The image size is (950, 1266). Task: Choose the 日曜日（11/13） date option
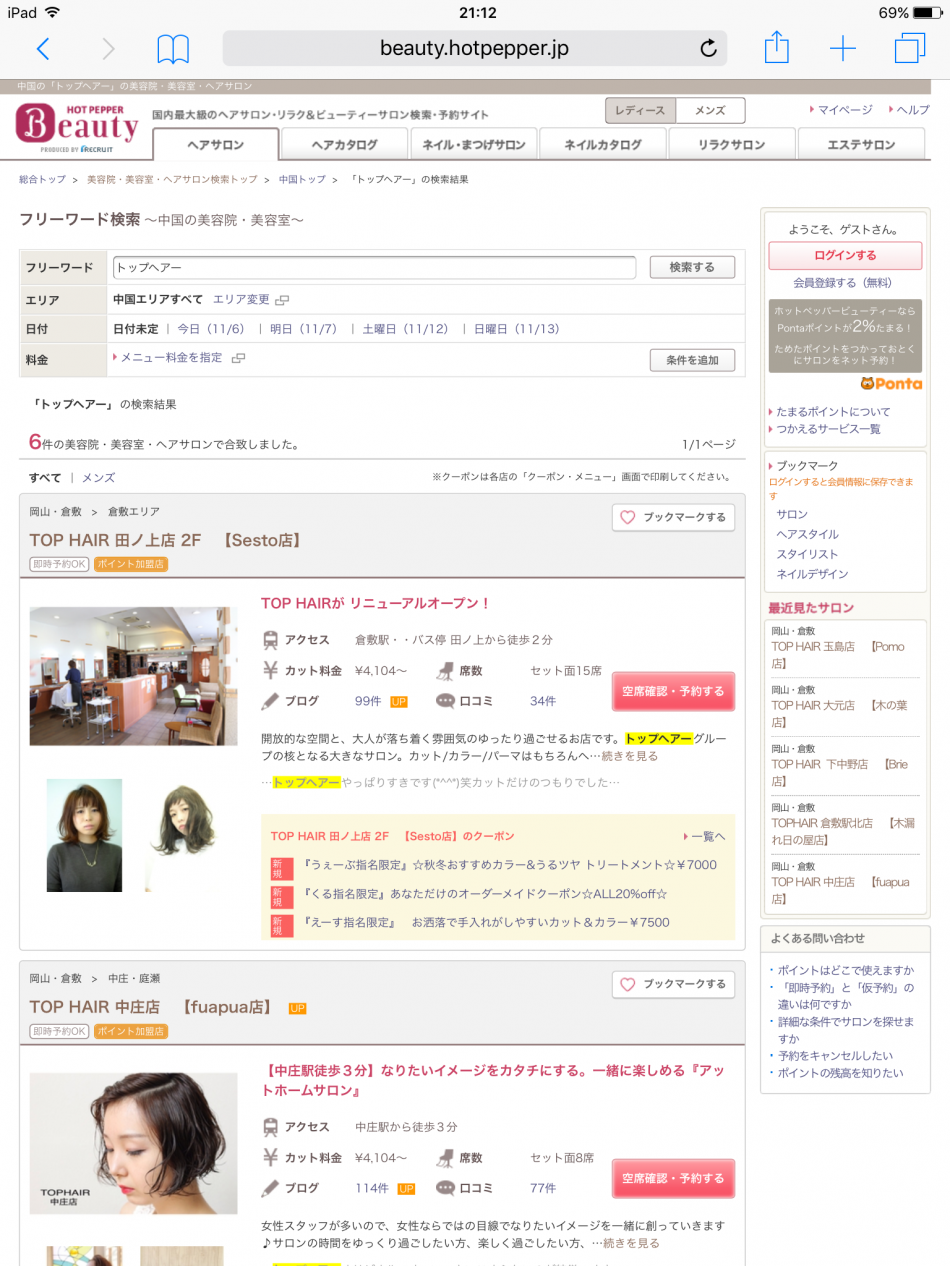point(517,329)
